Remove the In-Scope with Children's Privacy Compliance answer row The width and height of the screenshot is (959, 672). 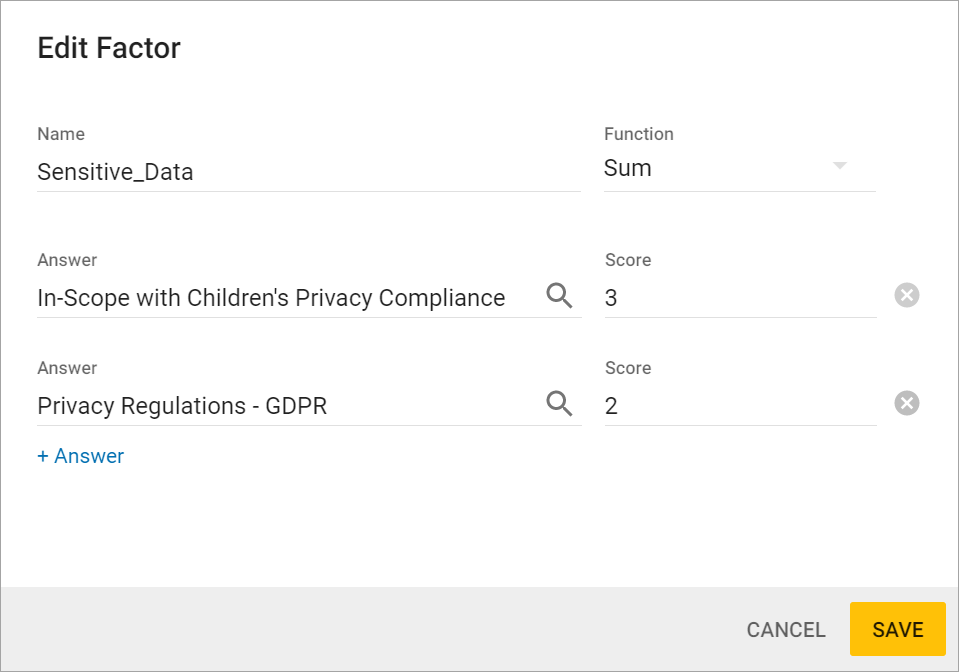pyautogui.click(x=906, y=295)
